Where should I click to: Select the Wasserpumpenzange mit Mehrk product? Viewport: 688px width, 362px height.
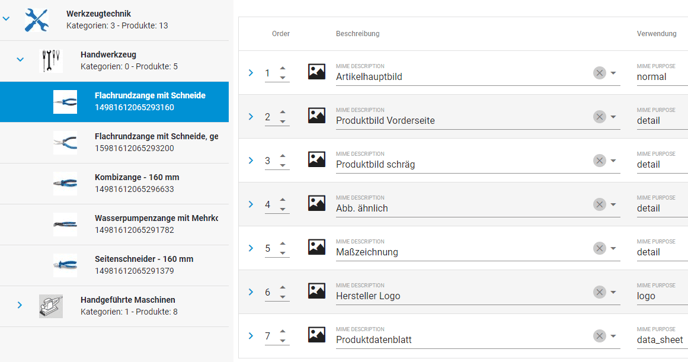tap(114, 224)
